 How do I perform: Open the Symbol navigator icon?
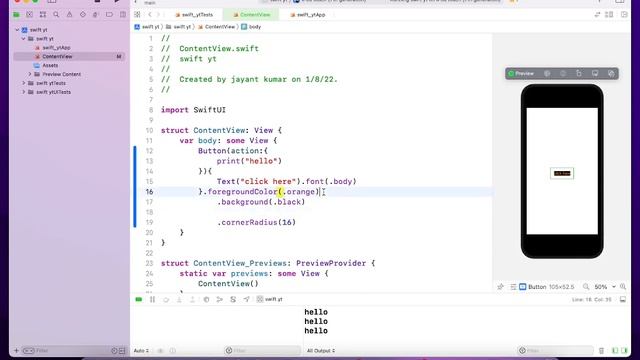tap(43, 15)
